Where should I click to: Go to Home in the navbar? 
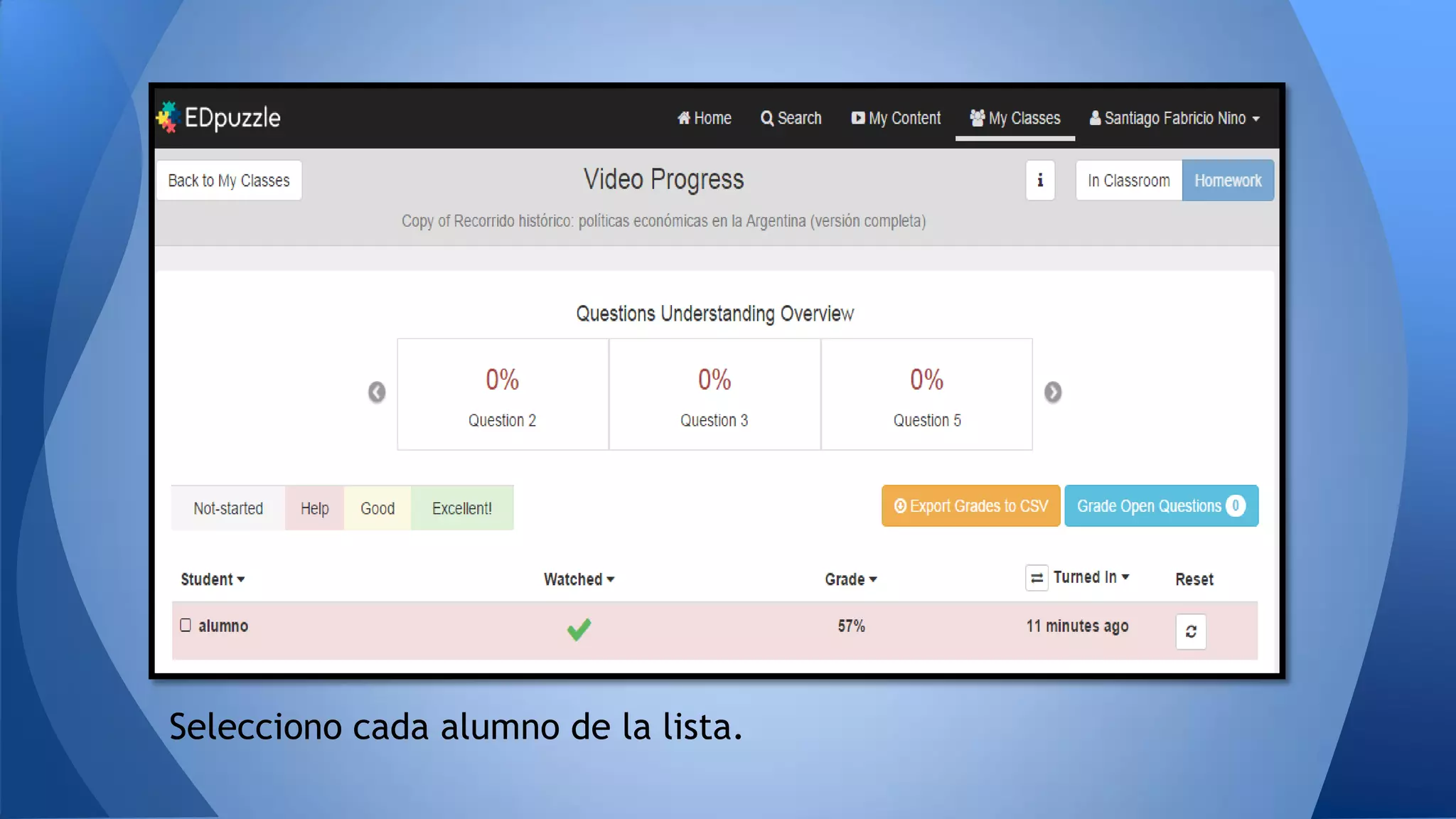704,118
